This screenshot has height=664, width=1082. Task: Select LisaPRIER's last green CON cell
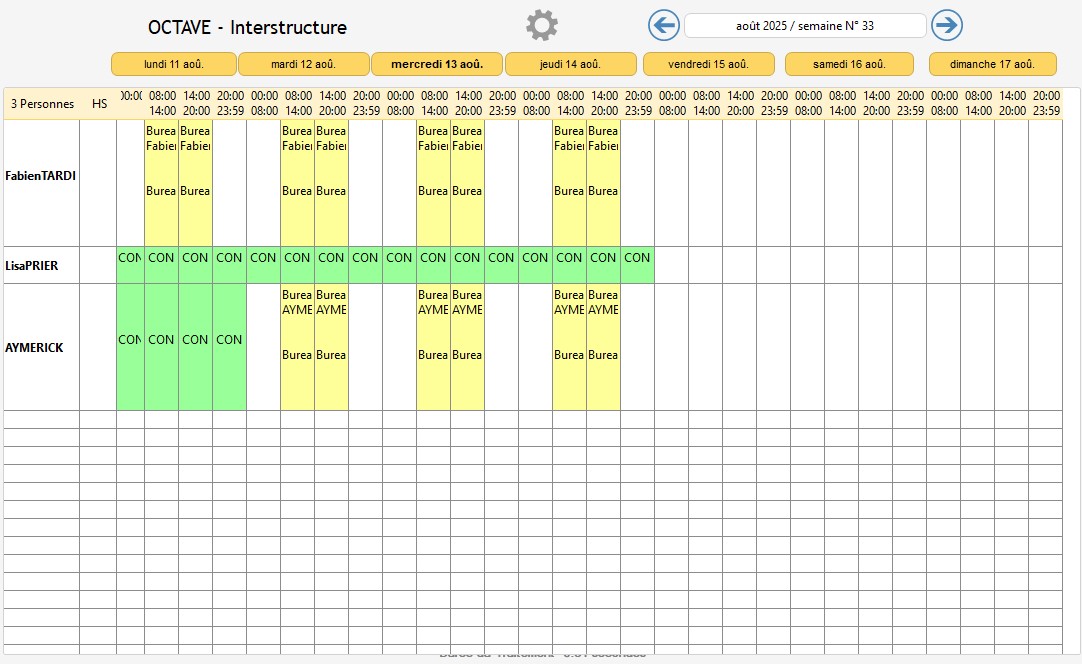(x=637, y=265)
